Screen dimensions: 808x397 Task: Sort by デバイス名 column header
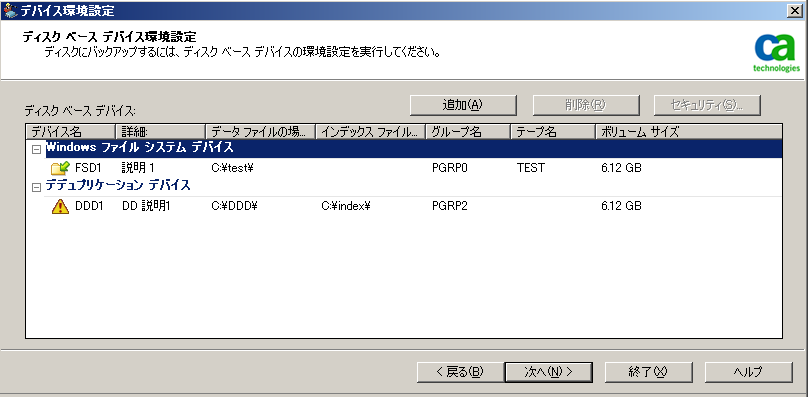71,131
